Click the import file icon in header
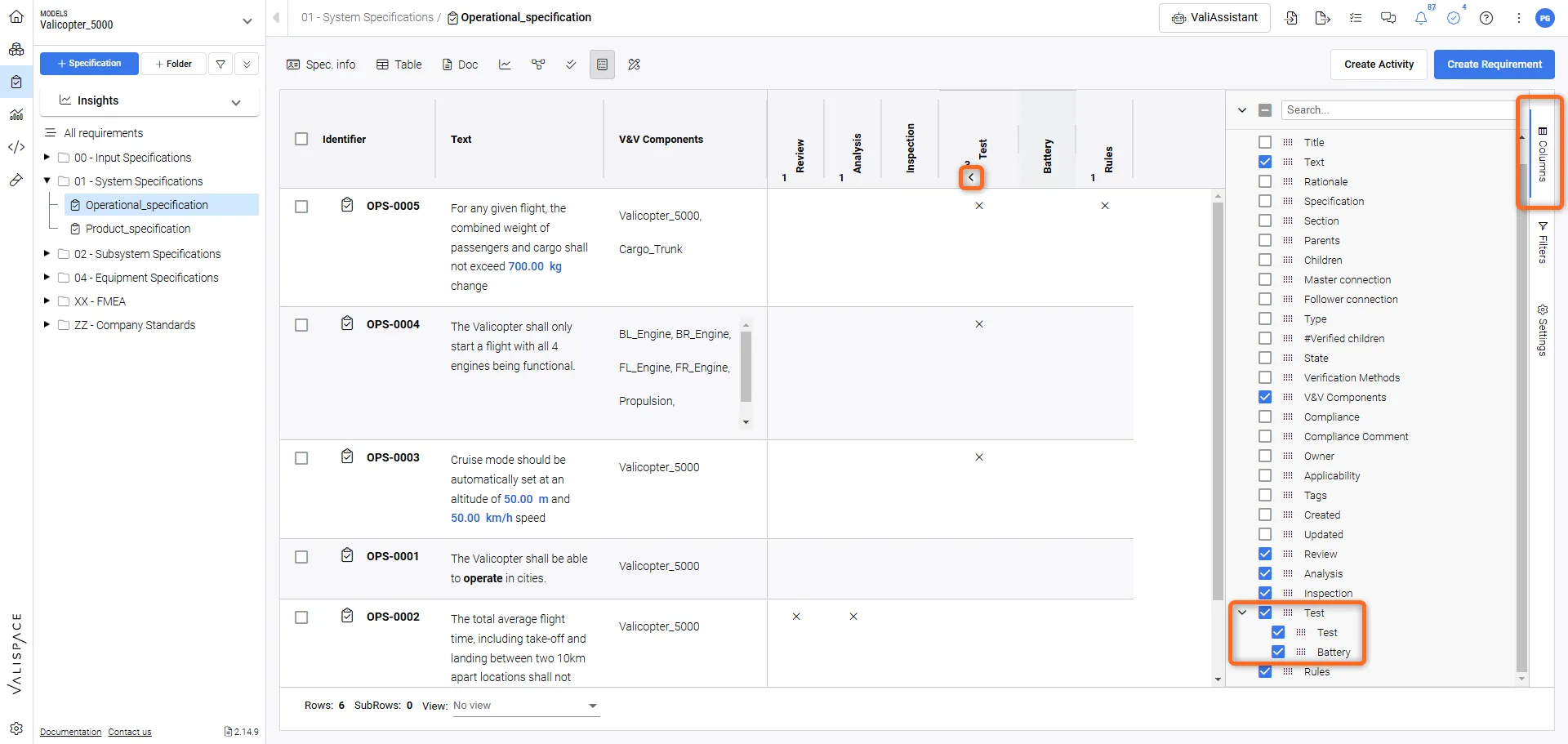Screen dimensions: 1568x744 click(x=1291, y=18)
